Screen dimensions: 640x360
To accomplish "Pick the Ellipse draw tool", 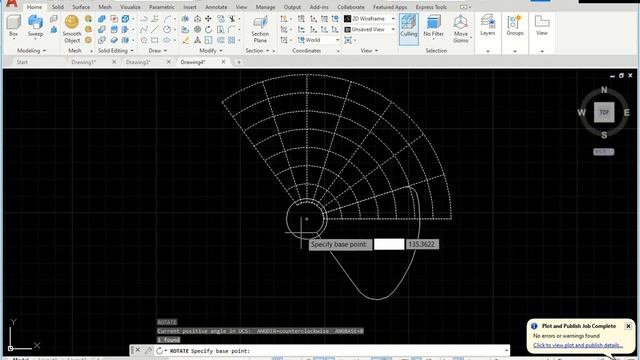I will pyautogui.click(x=167, y=40).
